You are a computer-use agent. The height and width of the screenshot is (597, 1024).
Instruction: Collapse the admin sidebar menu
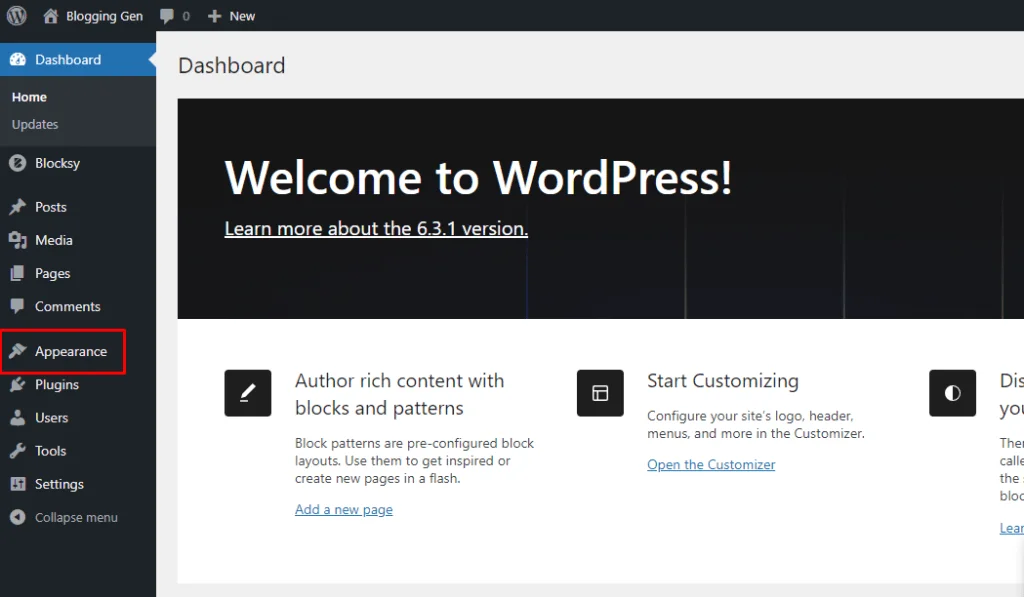point(76,517)
